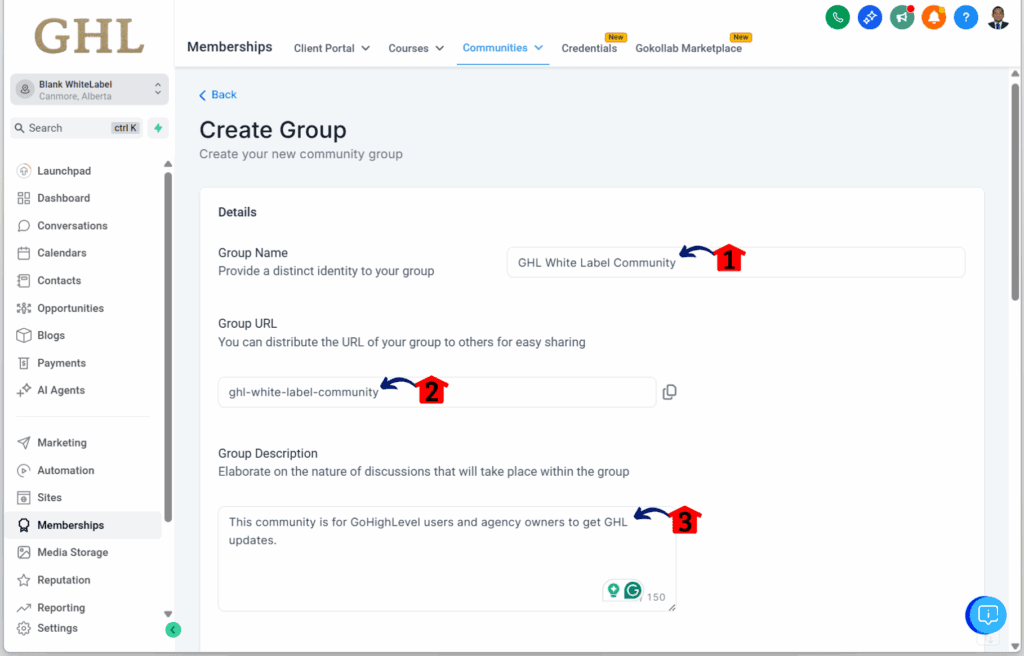
Task: Click the Memberships header title
Action: pyautogui.click(x=229, y=47)
